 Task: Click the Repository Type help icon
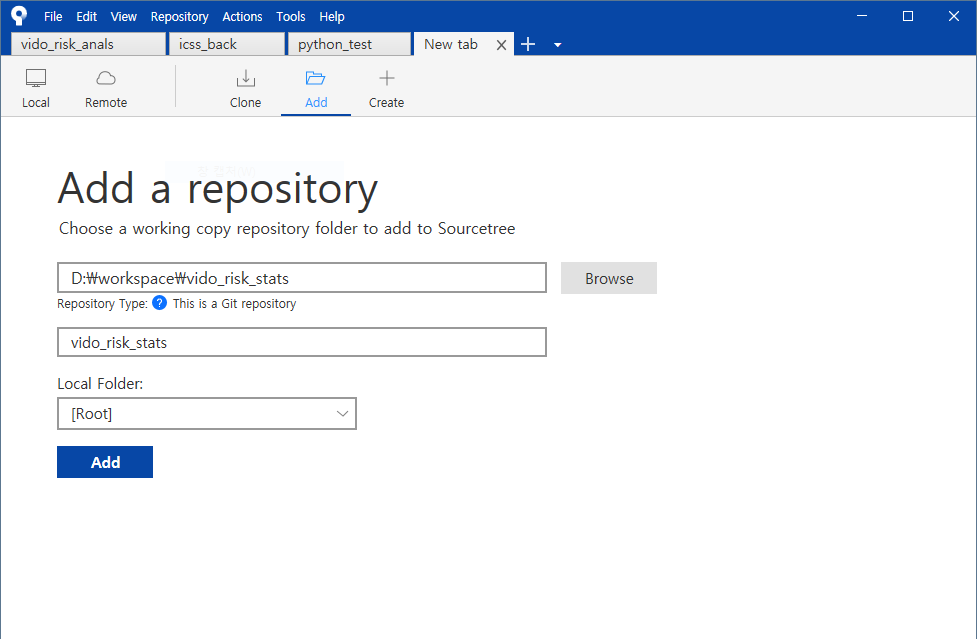click(x=160, y=303)
